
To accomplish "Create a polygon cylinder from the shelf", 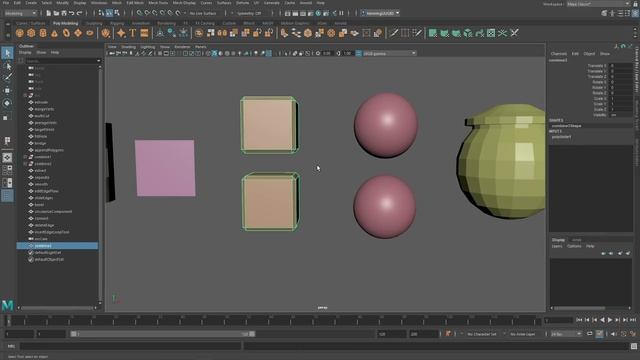I will pos(43,33).
